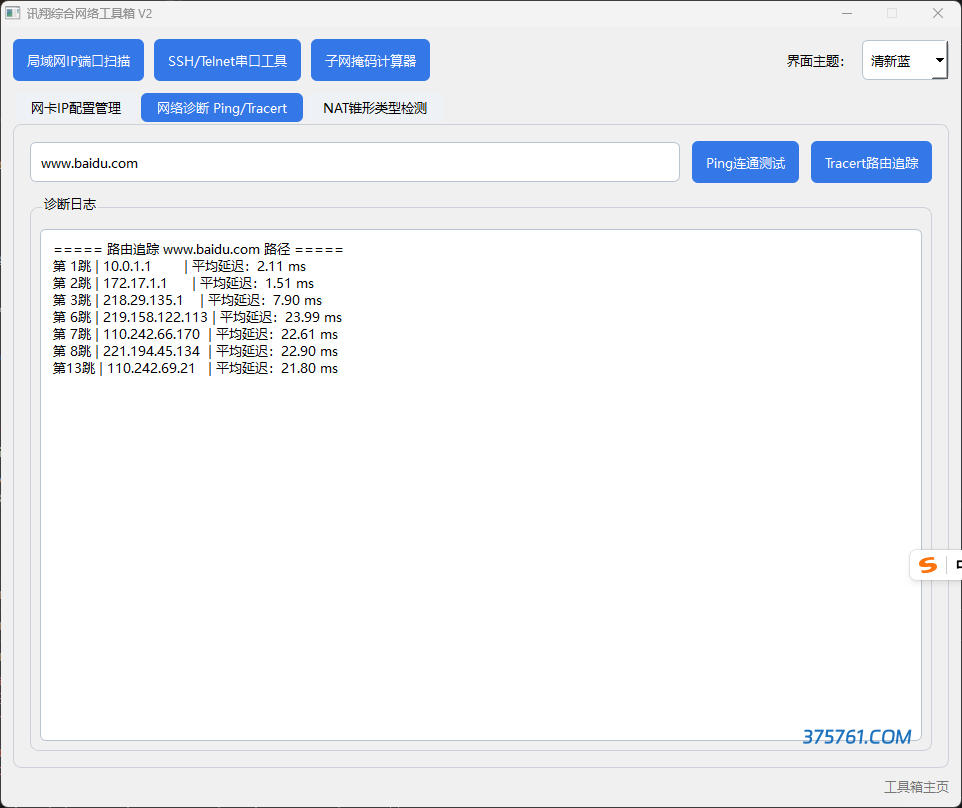Launch the SSH/Telnet串口工具

227,60
